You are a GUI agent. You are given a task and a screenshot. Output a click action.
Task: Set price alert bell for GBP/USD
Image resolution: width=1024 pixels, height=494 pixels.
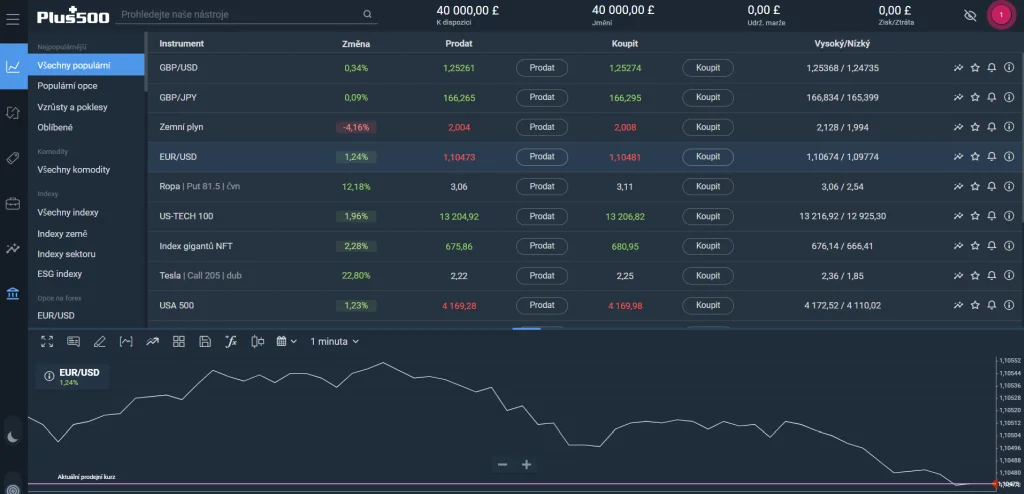click(992, 68)
